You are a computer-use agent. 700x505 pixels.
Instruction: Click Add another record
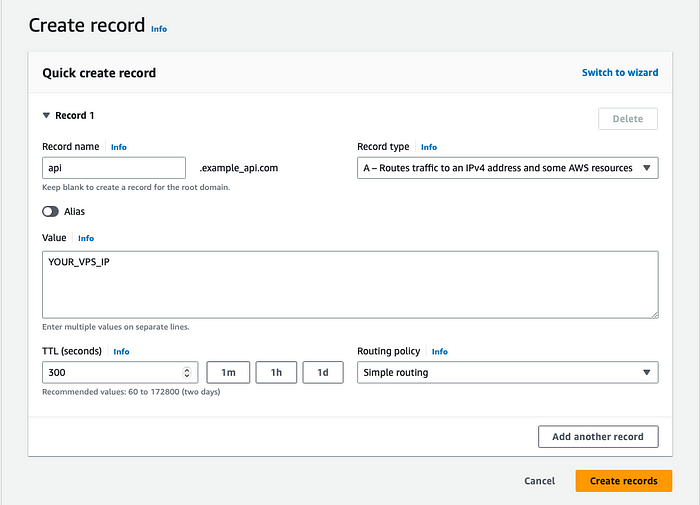(x=598, y=437)
